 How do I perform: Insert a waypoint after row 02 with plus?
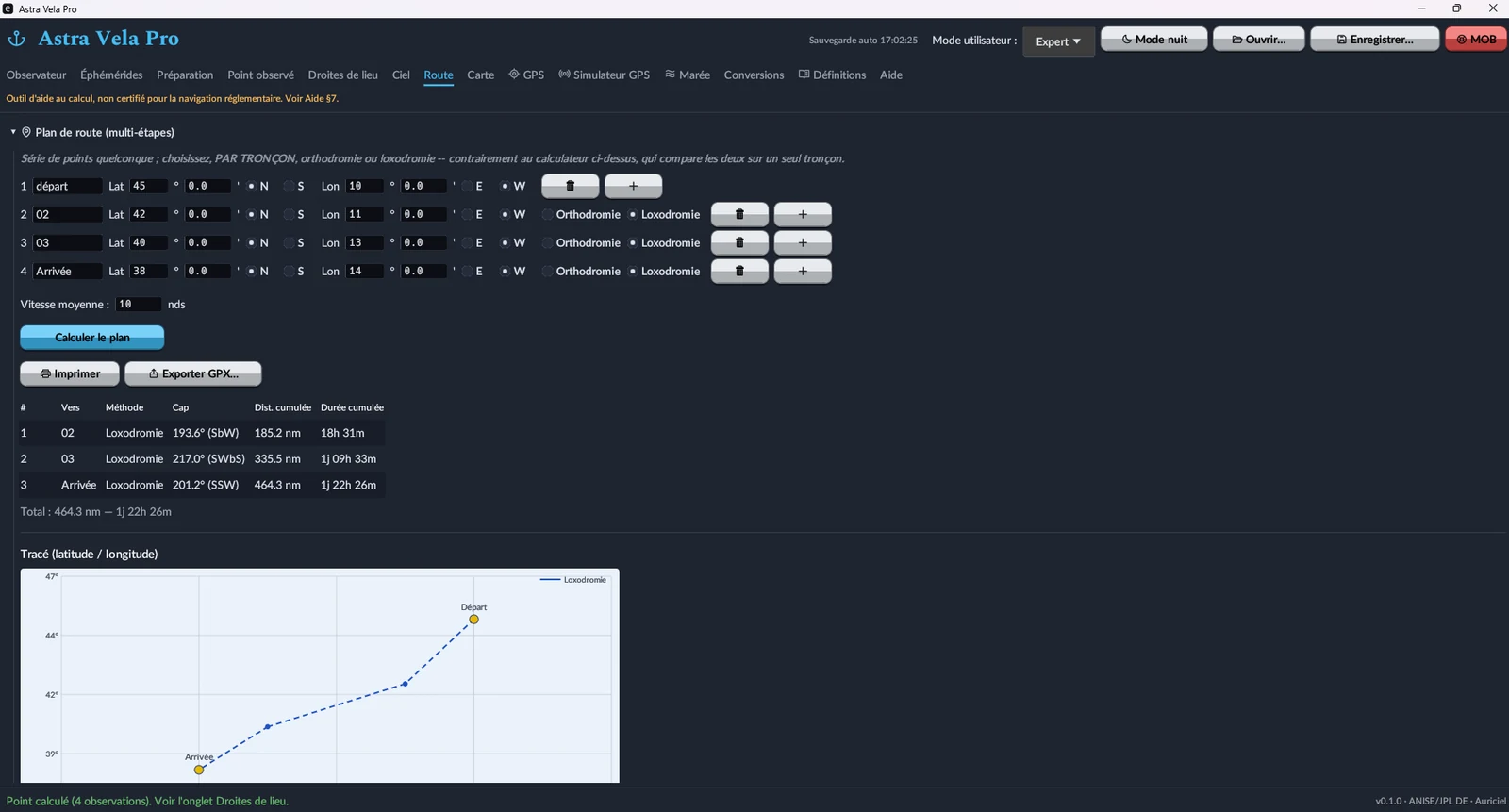pyautogui.click(x=803, y=214)
